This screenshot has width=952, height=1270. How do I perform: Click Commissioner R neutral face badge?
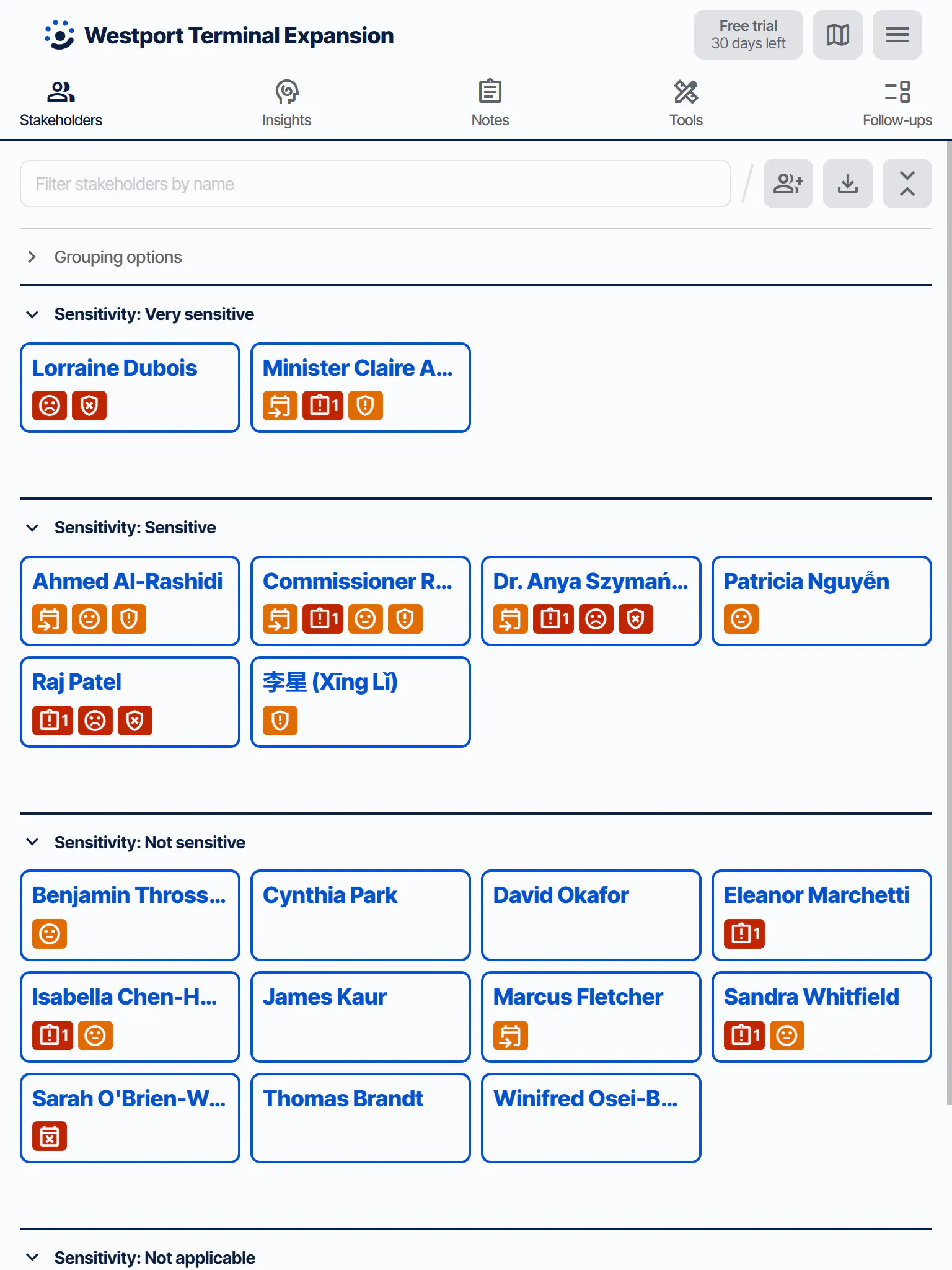[x=366, y=619]
